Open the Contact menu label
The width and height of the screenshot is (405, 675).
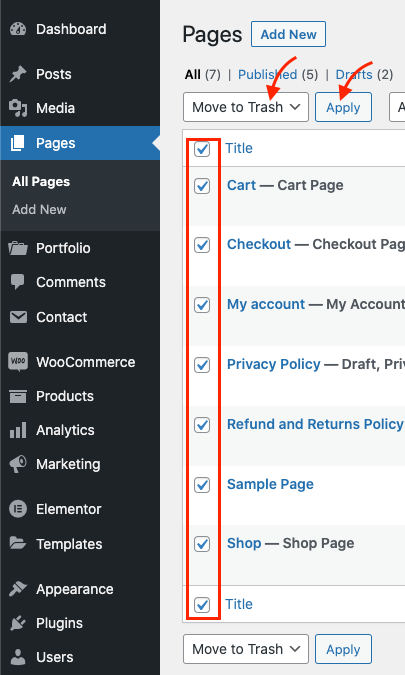point(62,317)
